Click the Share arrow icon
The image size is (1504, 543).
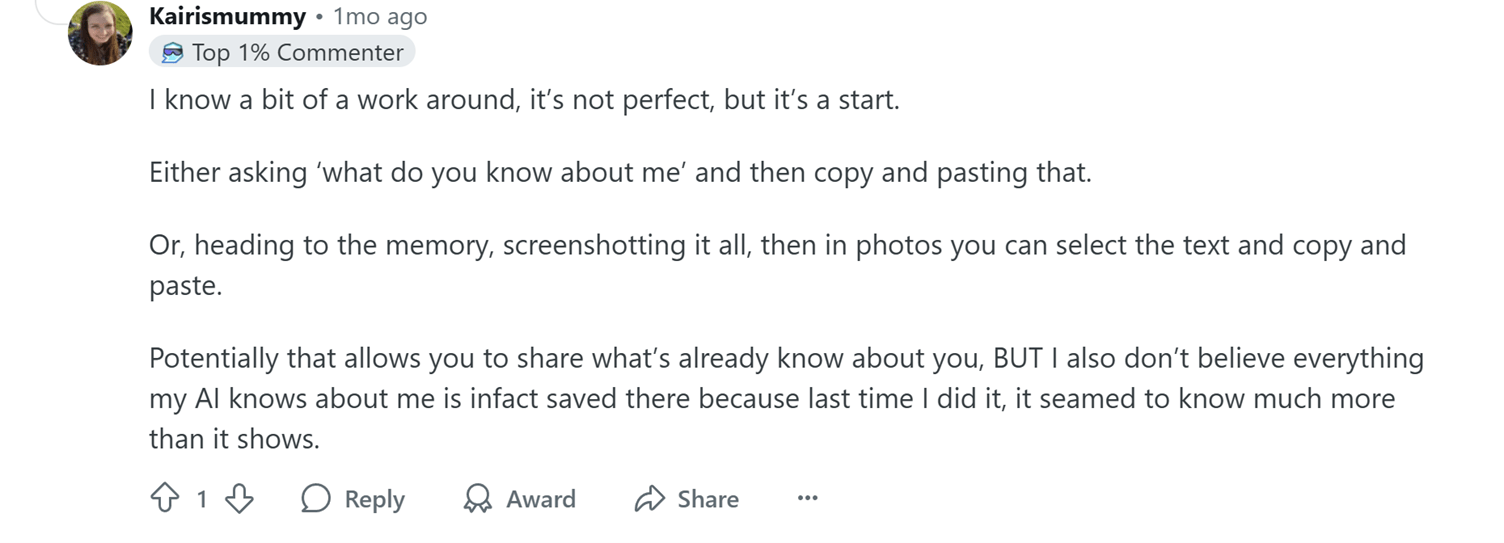click(650, 498)
